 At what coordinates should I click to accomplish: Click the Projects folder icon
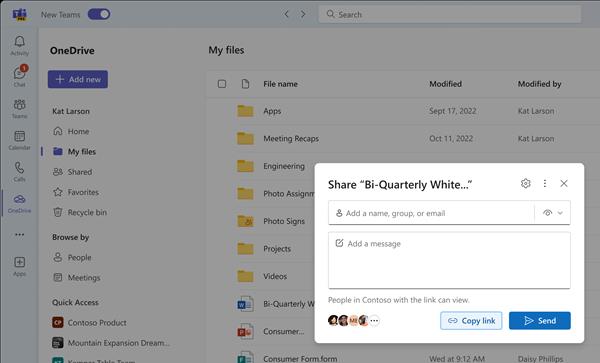[x=245, y=249]
